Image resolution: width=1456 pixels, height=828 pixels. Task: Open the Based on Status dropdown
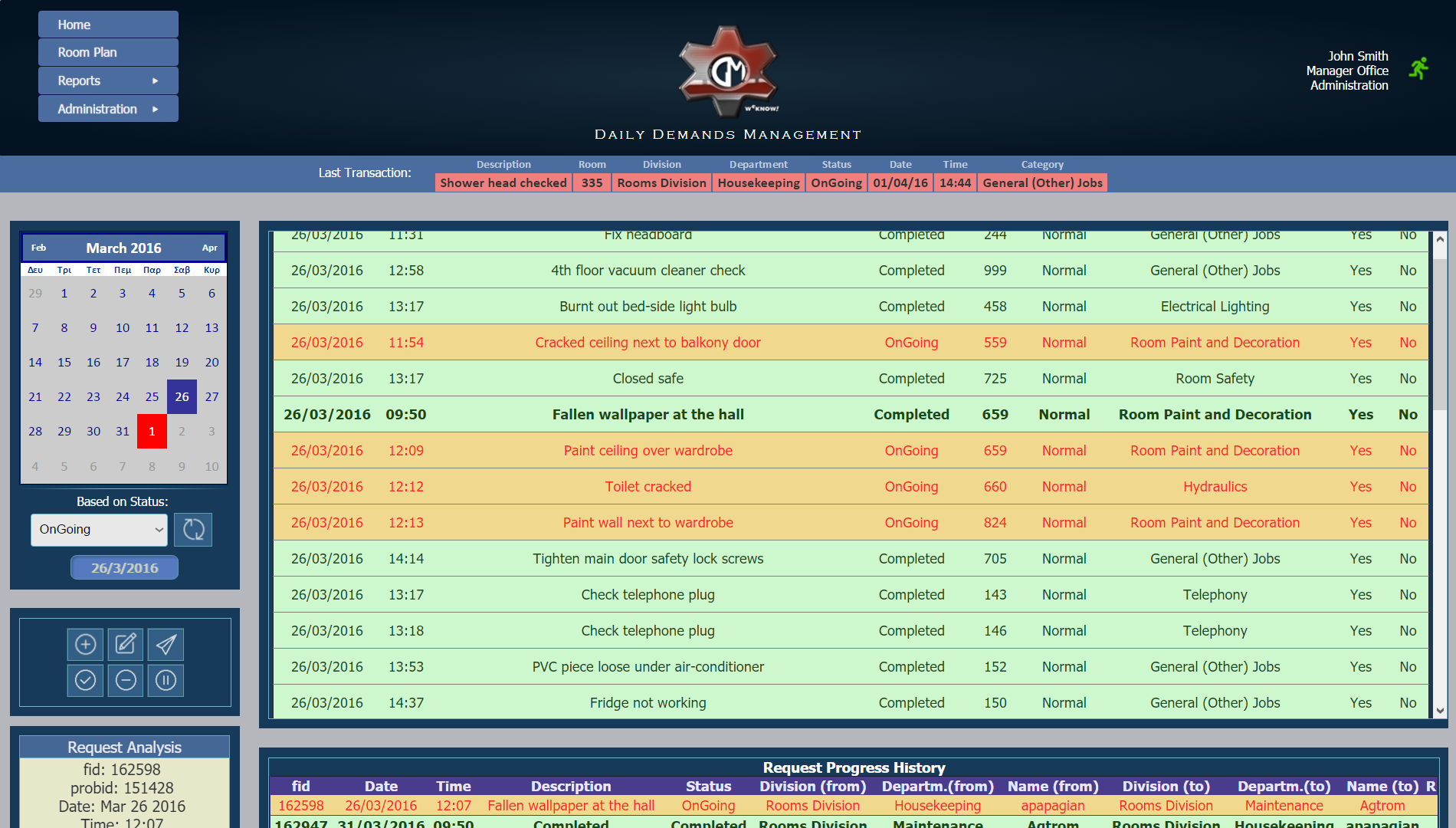click(x=99, y=530)
